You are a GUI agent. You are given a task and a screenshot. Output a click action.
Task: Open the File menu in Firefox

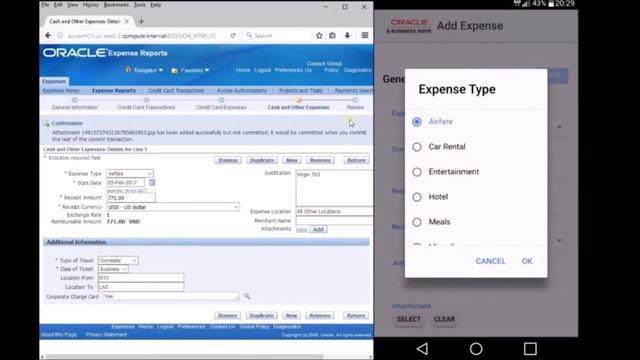pos(45,5)
